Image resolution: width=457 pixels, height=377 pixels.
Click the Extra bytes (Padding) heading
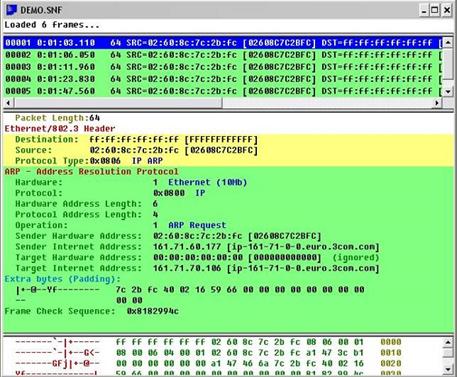(x=62, y=279)
